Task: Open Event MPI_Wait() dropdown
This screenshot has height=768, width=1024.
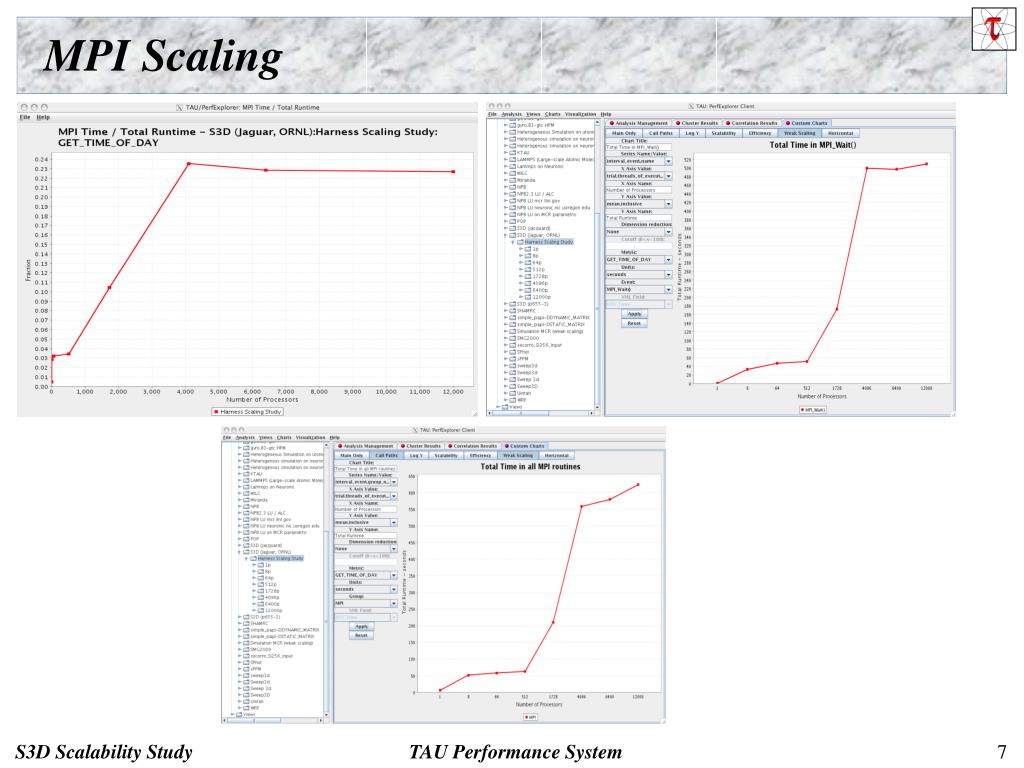Action: (639, 289)
